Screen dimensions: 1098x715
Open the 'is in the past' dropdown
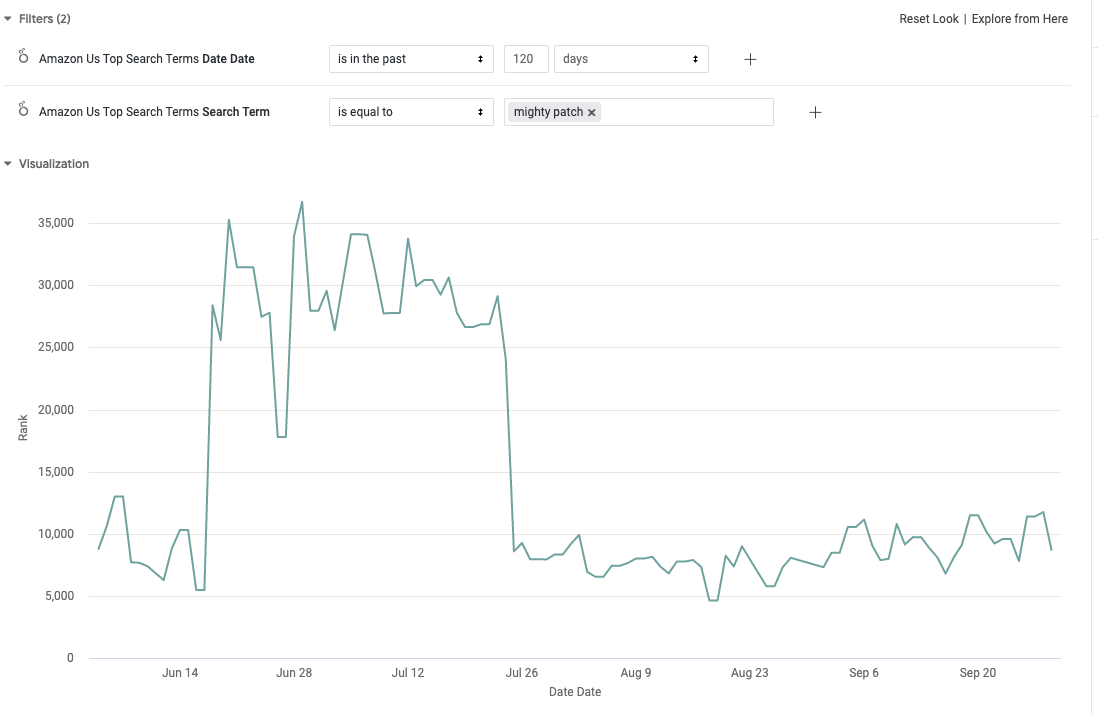pos(411,59)
